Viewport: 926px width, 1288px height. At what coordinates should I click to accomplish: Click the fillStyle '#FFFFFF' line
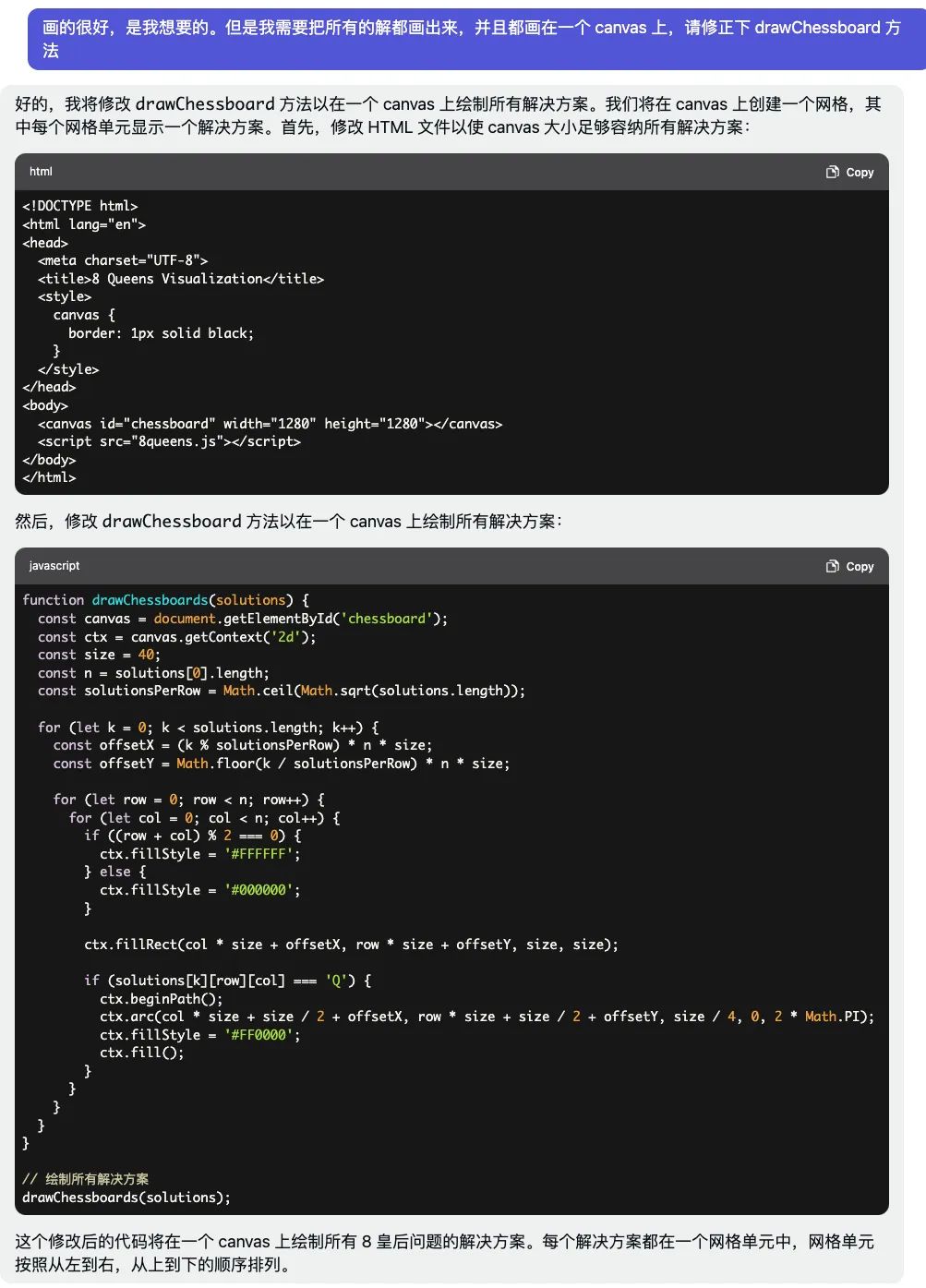click(200, 854)
